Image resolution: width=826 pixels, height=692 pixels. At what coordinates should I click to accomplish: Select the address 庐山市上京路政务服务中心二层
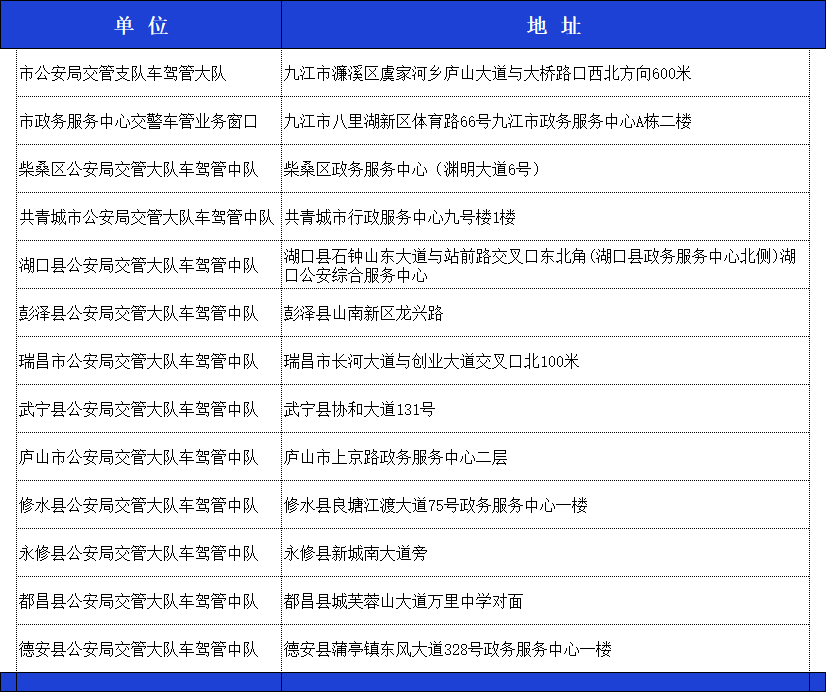[545, 457]
